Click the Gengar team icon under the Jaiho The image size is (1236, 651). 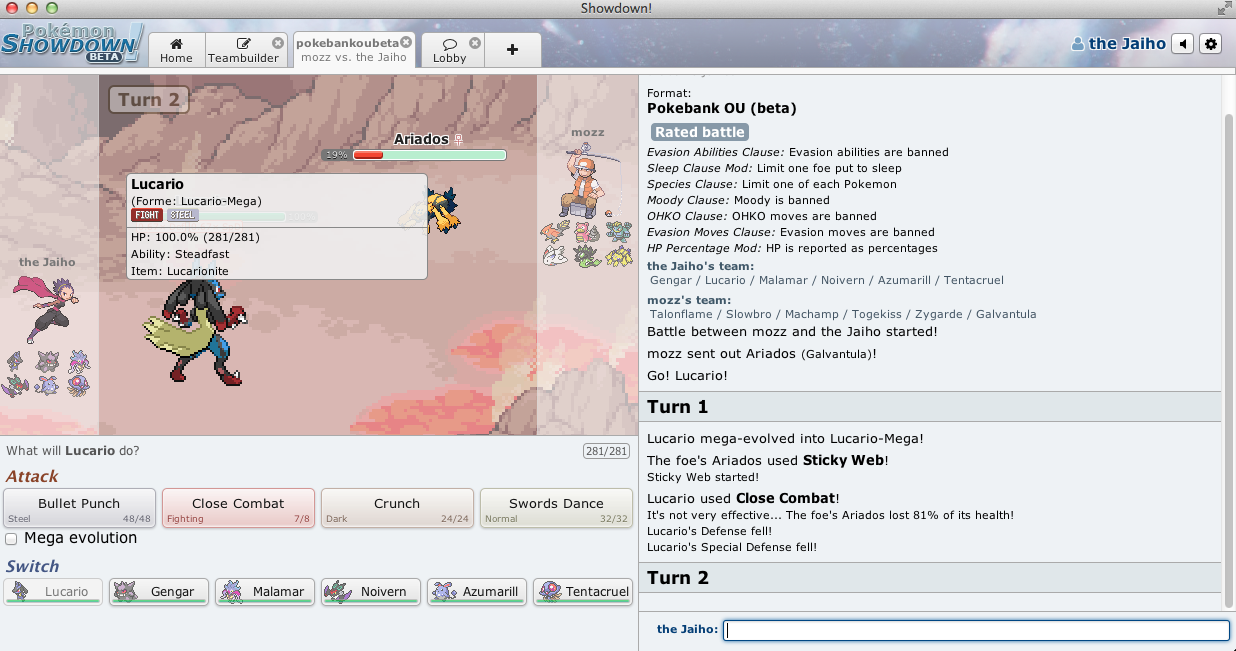coord(46,362)
